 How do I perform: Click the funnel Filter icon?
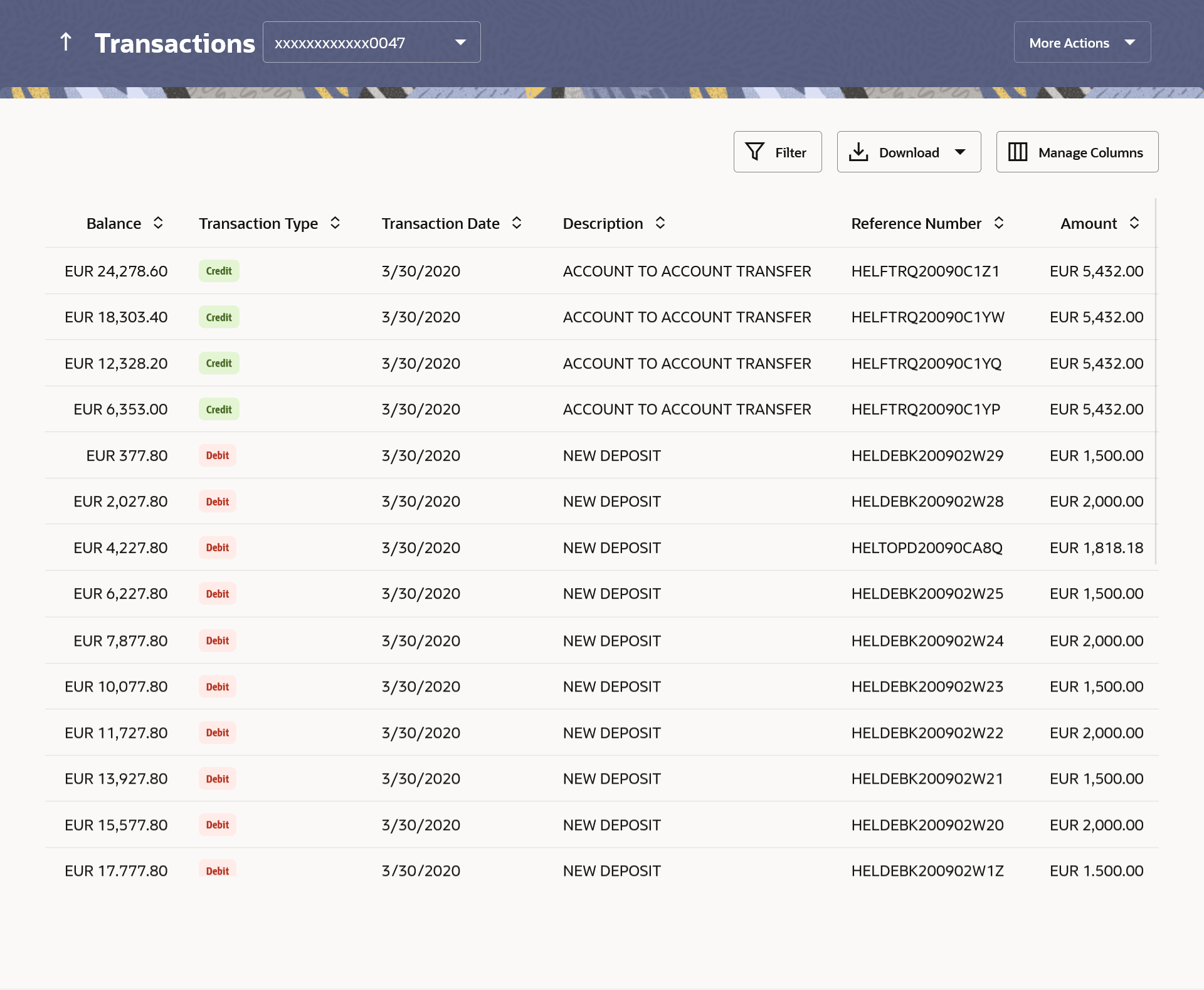[754, 152]
